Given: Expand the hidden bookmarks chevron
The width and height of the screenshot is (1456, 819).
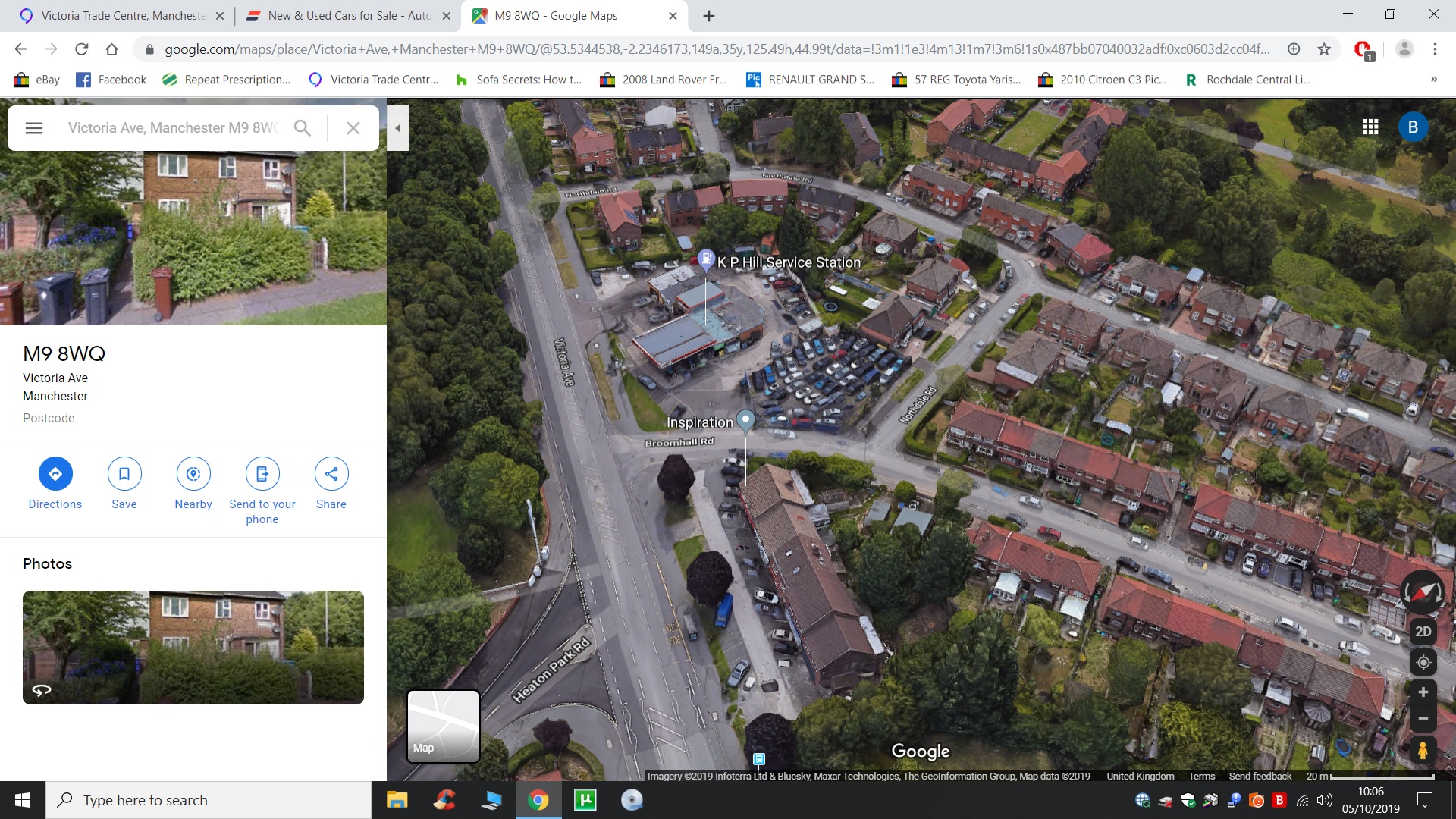Looking at the screenshot, I should point(1433,80).
